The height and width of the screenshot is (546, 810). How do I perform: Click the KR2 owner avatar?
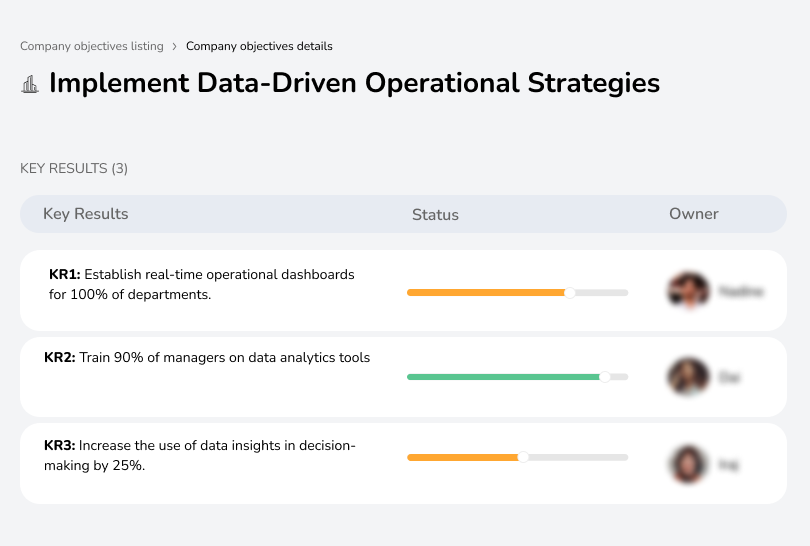(x=688, y=376)
